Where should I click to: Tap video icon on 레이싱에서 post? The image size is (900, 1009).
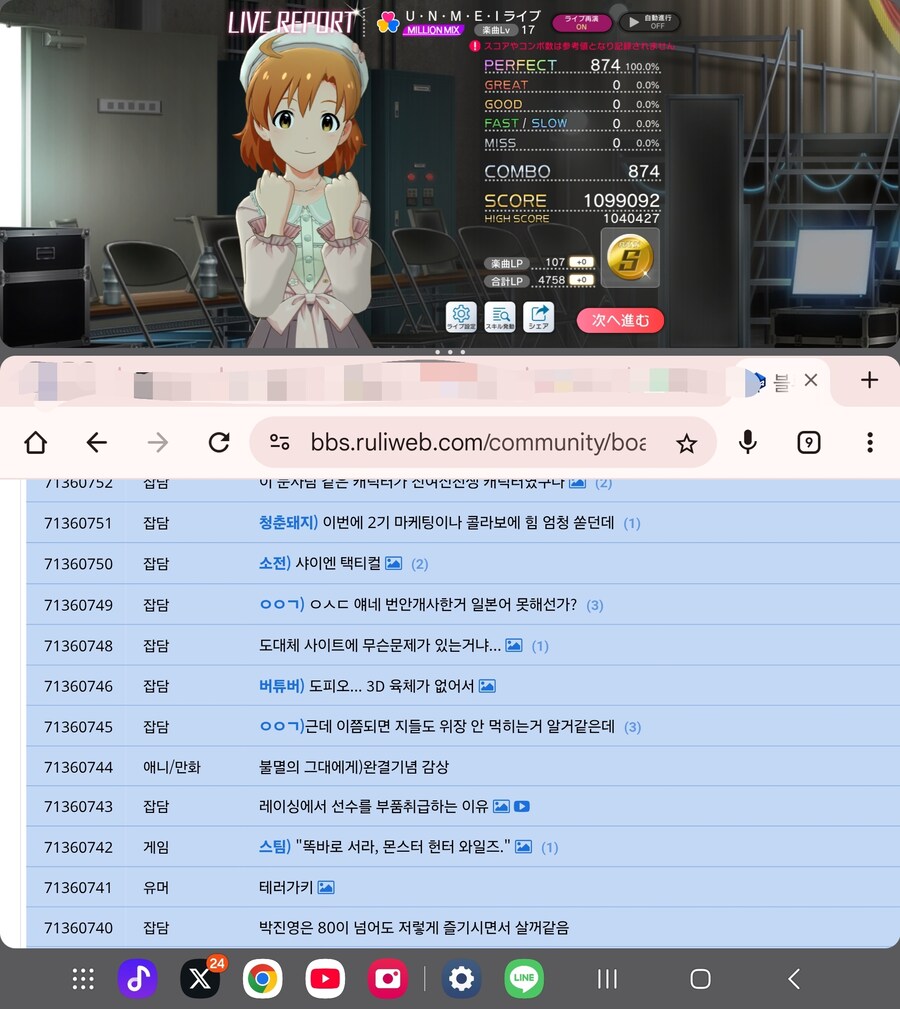pyautogui.click(x=522, y=806)
